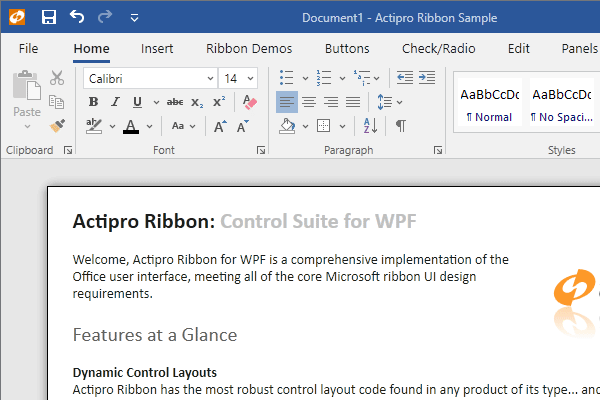This screenshot has width=600, height=400.
Task: Apply the font color A button
Action: (131, 126)
